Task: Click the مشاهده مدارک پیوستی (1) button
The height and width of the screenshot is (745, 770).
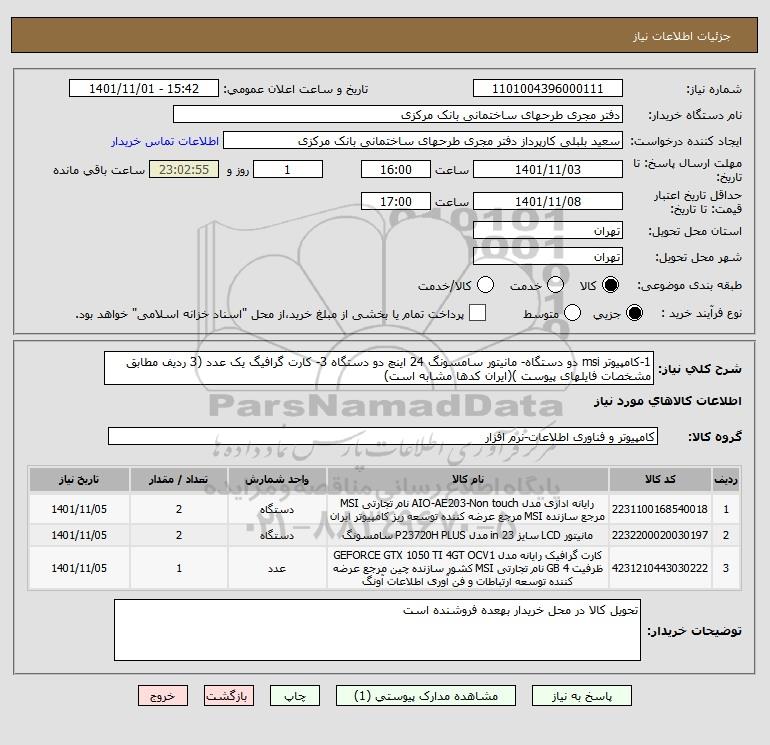Action: pyautogui.click(x=426, y=696)
